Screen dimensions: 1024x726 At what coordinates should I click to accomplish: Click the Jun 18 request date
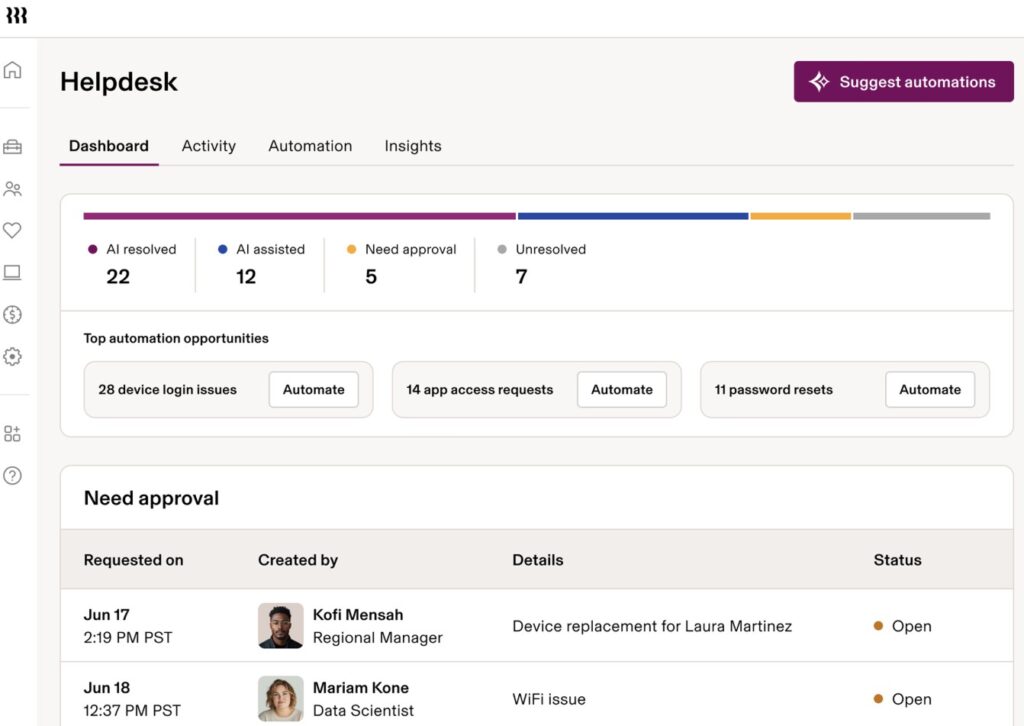[107, 688]
